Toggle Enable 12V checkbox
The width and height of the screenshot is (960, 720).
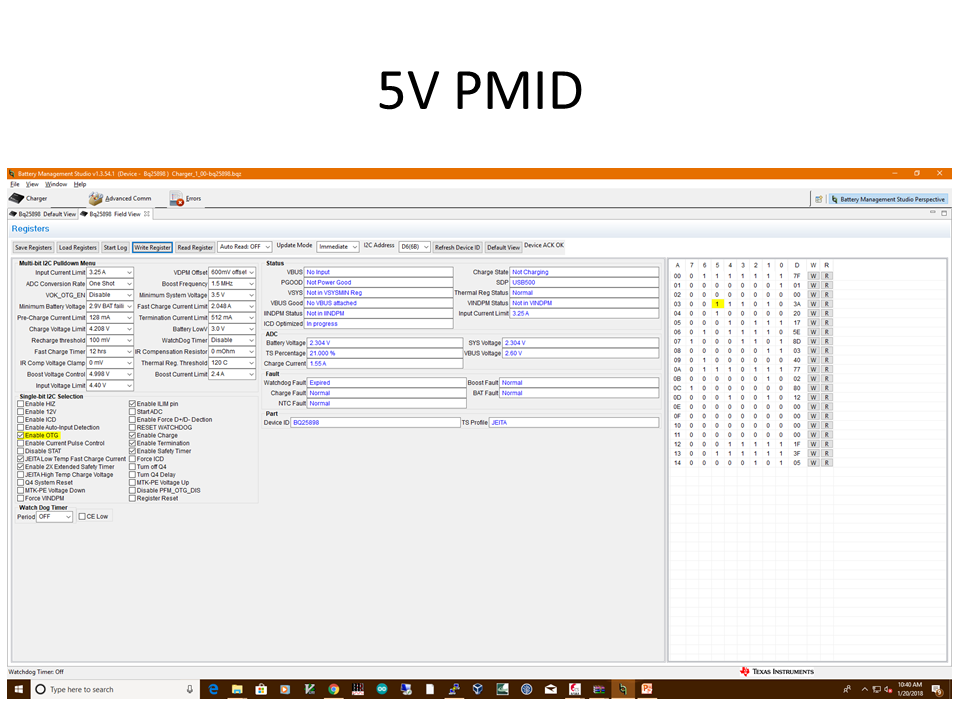[x=21, y=412]
